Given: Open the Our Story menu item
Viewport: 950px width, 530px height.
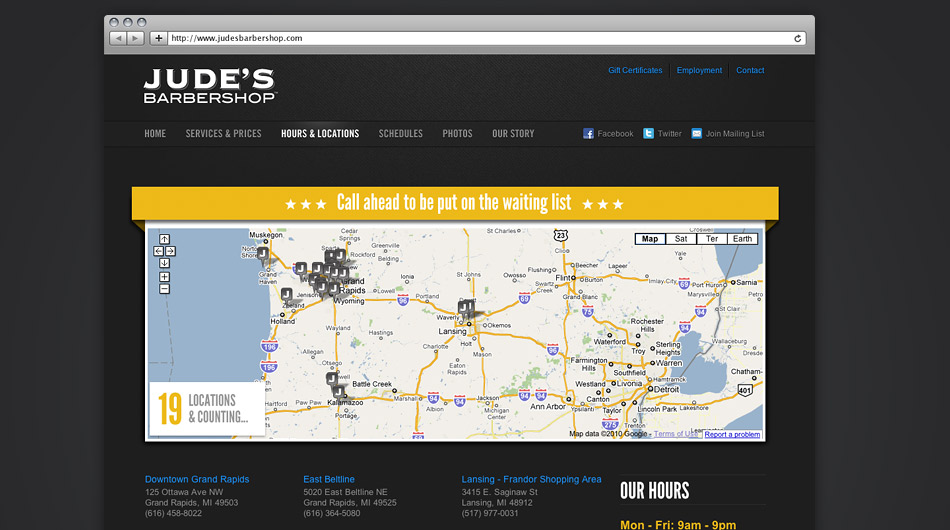Looking at the screenshot, I should coord(513,133).
